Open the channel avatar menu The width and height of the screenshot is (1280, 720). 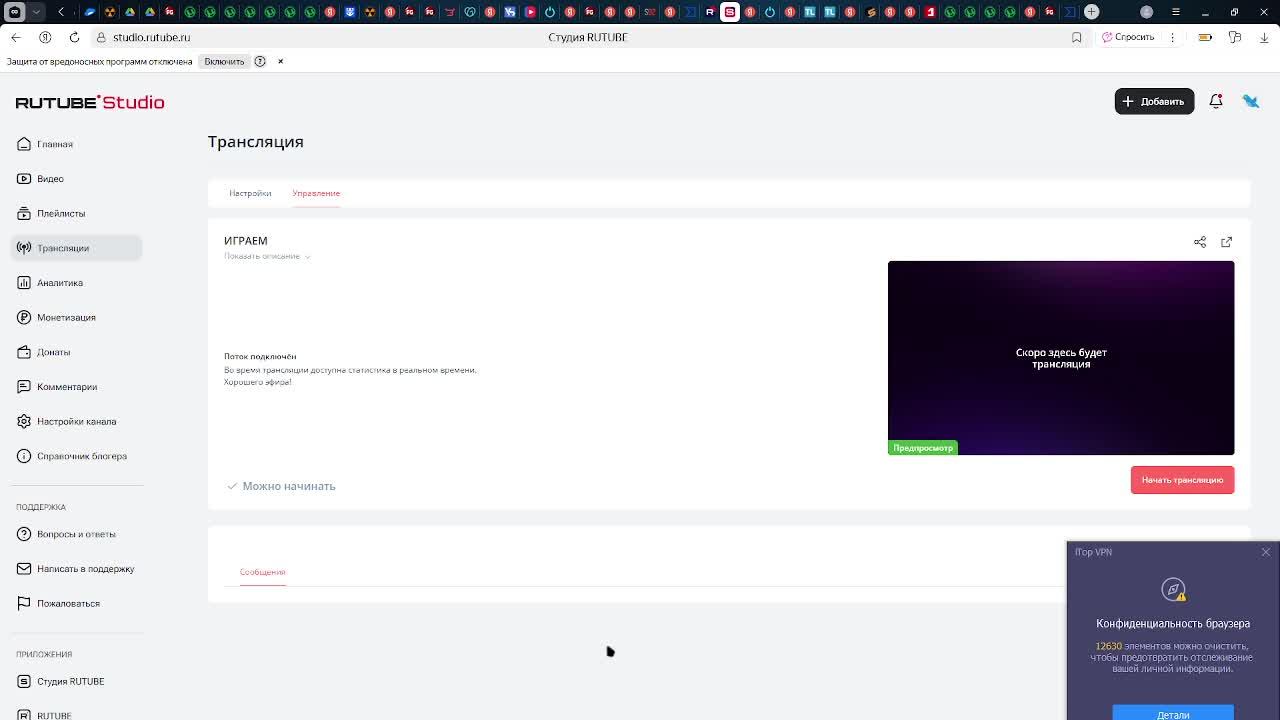click(x=1251, y=101)
